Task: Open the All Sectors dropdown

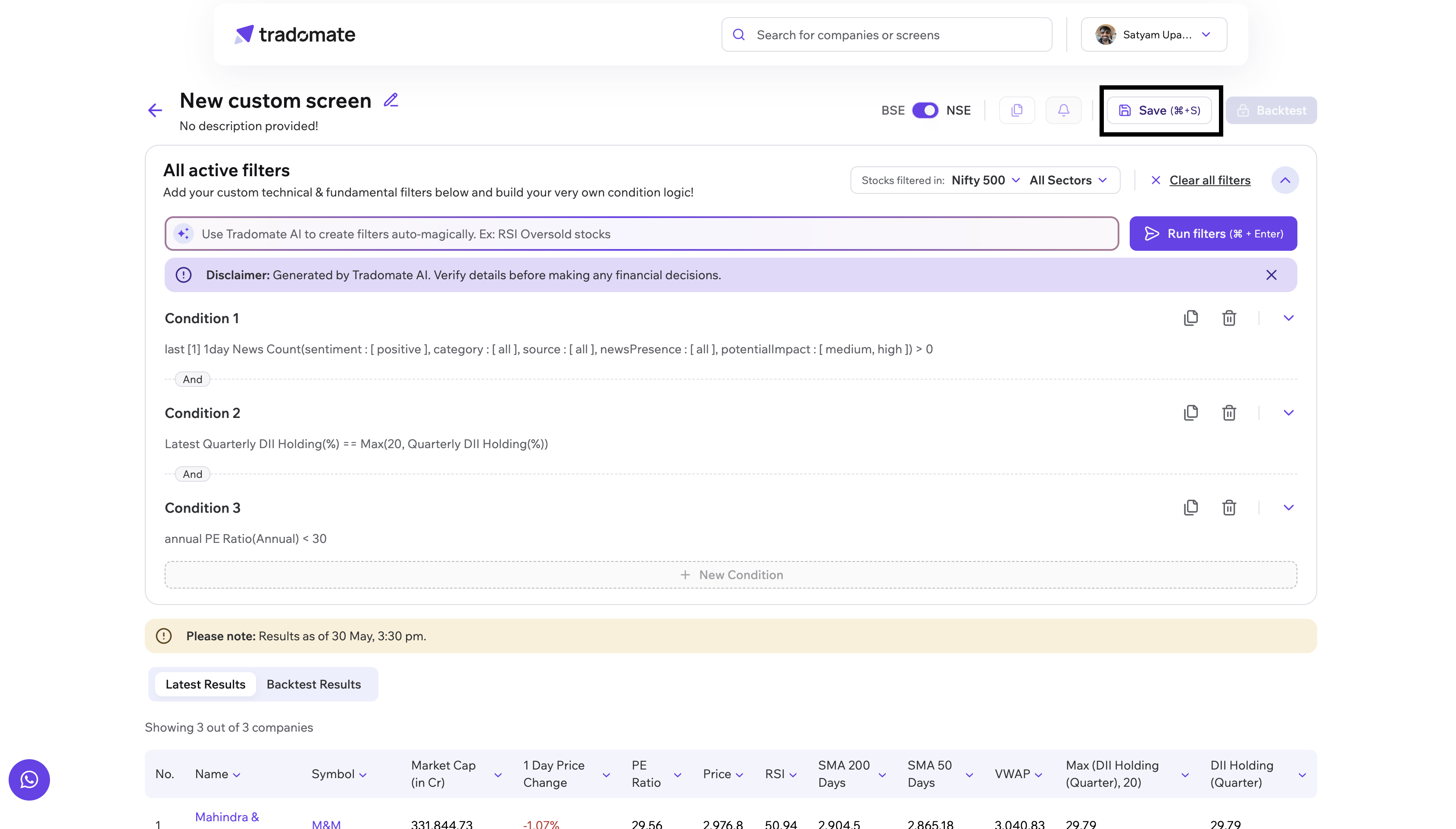Action: pos(1068,181)
